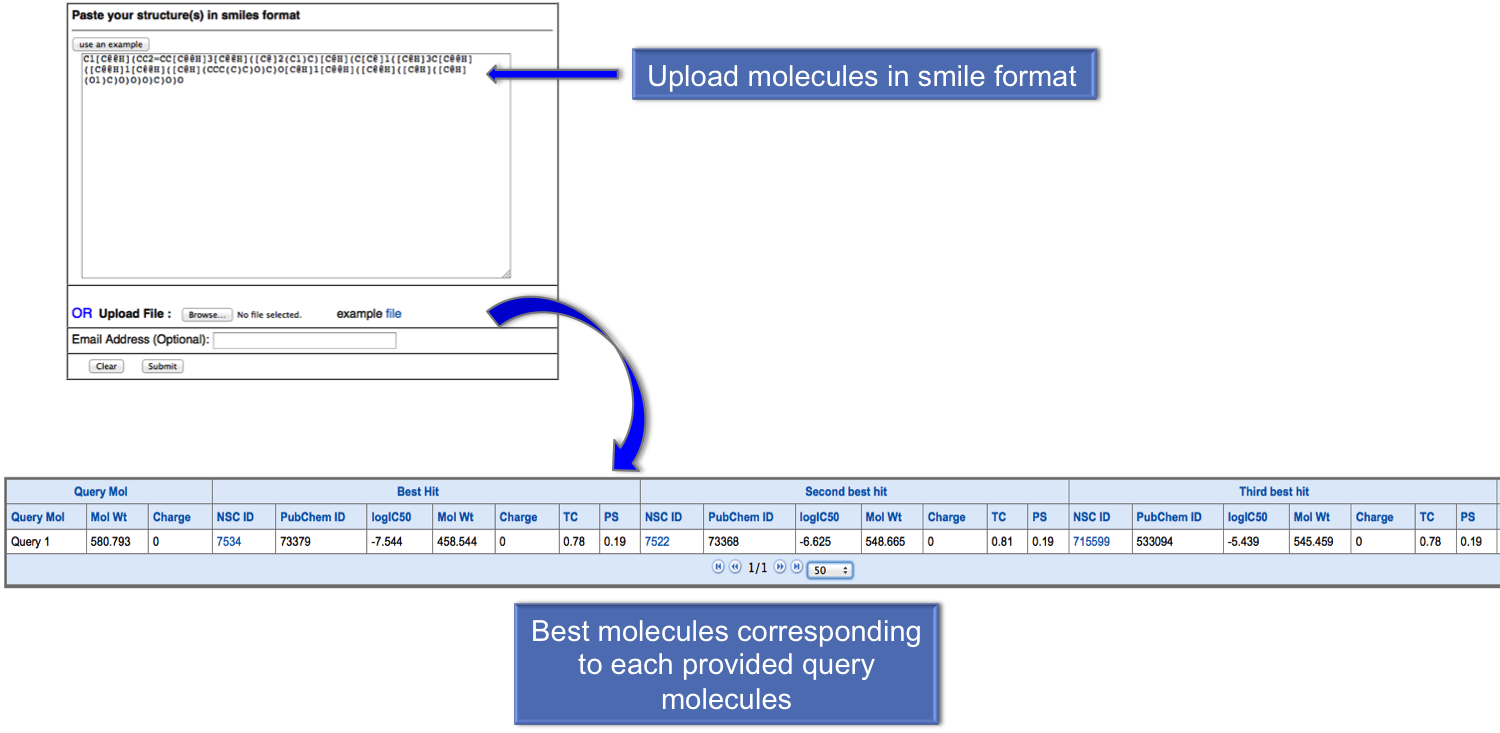The height and width of the screenshot is (733, 1500).
Task: Sort by Best Hit PubChem ID column
Action: [x=313, y=517]
